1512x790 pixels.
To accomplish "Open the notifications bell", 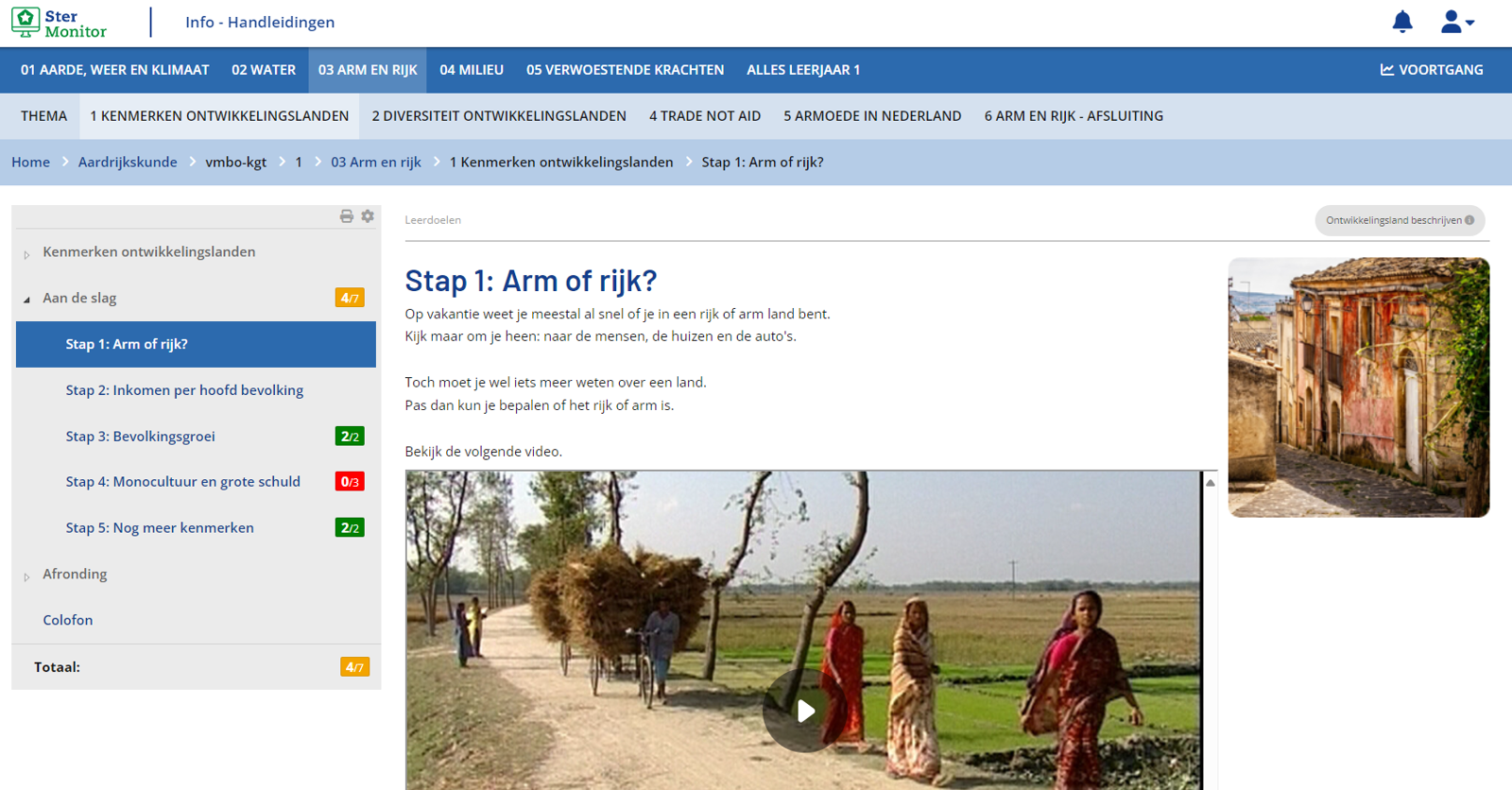I will [1402, 22].
